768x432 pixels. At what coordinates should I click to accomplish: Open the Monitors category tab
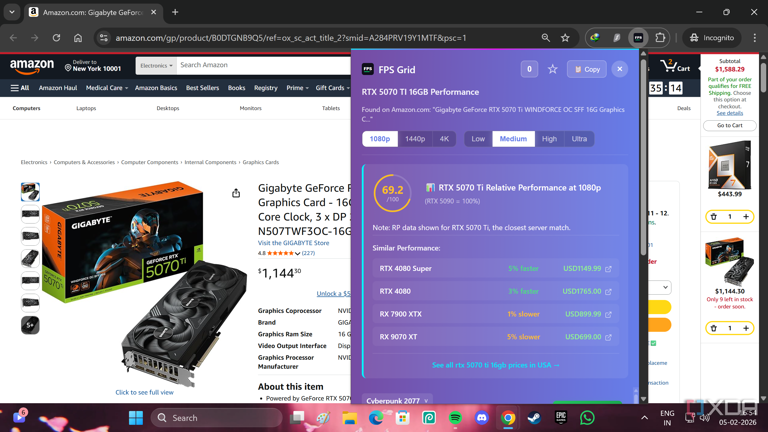click(250, 108)
